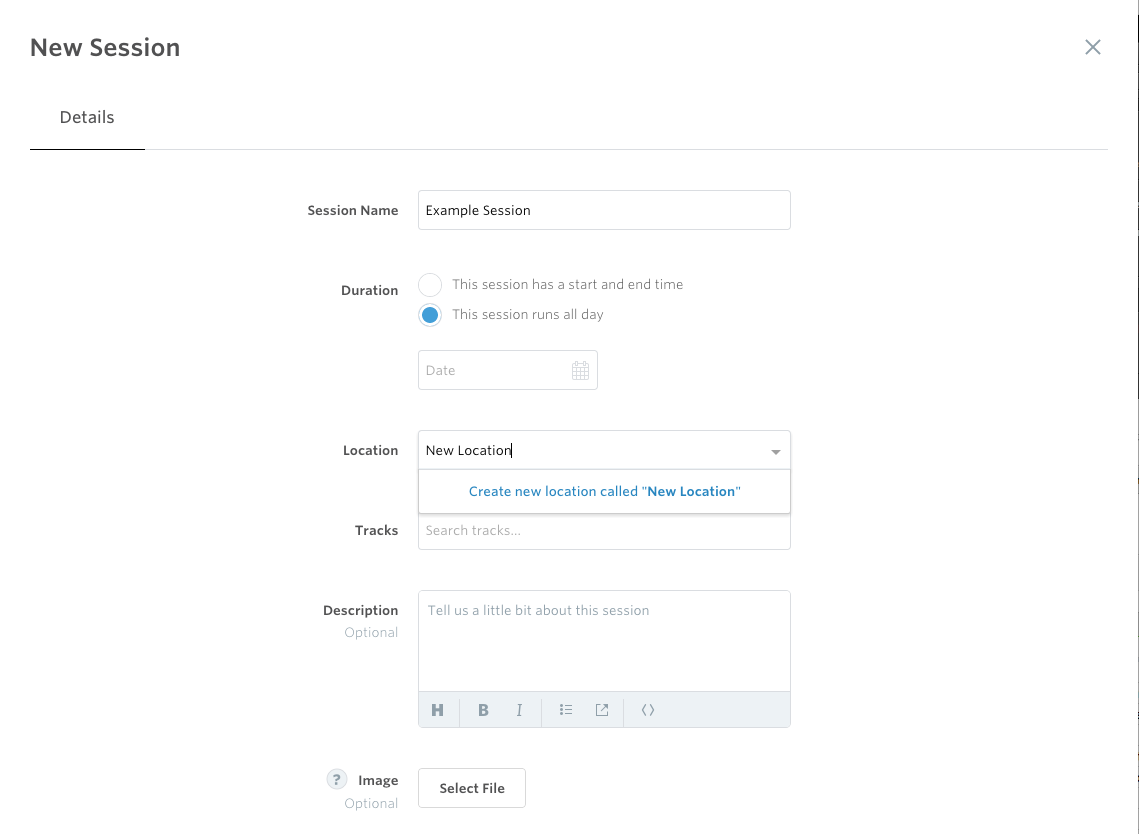This screenshot has height=834, width=1139.
Task: Open the code formatting tool
Action: [647, 709]
